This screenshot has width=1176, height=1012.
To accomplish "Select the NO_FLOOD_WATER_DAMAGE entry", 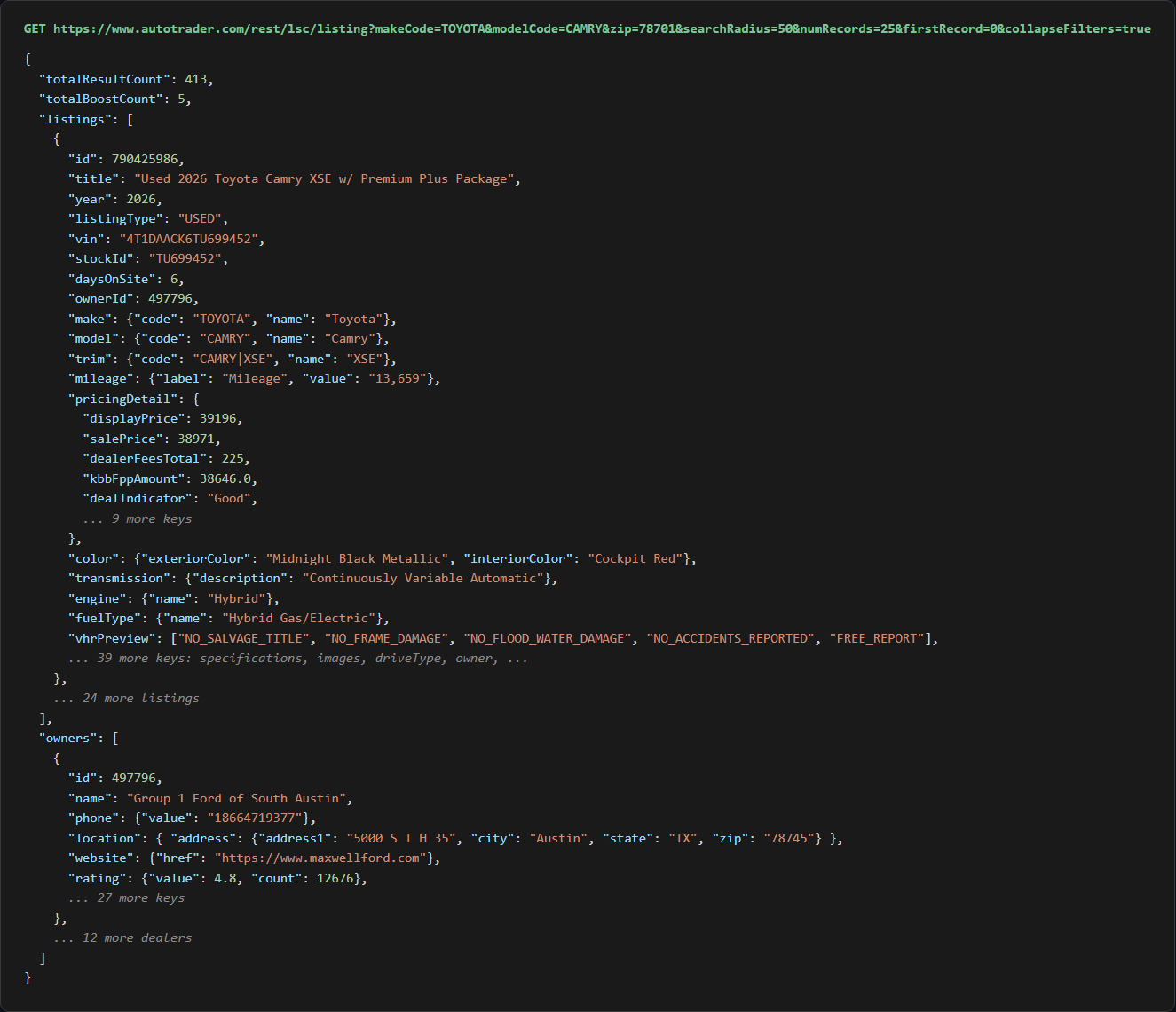I will [x=548, y=638].
